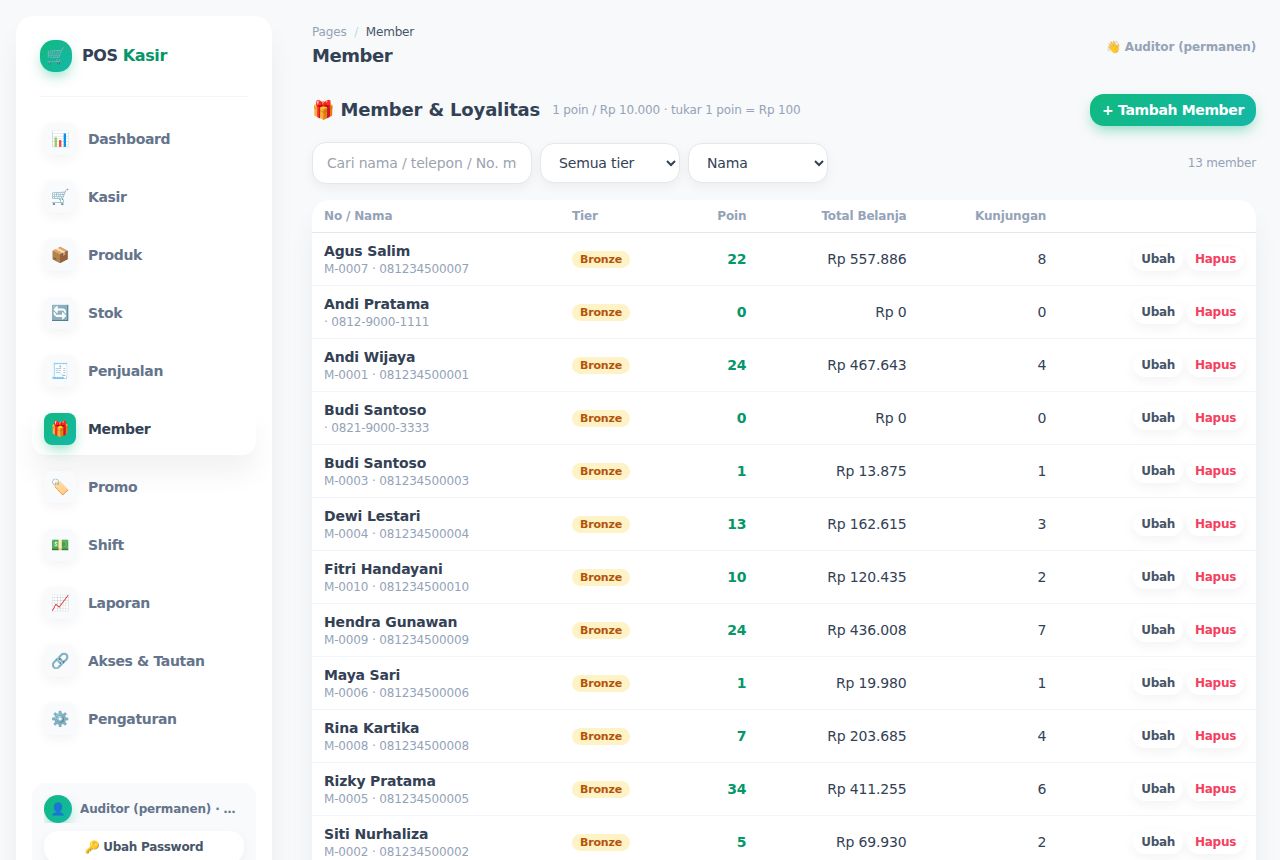Open the Nama sort dropdown
Image resolution: width=1280 pixels, height=860 pixels.
click(x=758, y=163)
